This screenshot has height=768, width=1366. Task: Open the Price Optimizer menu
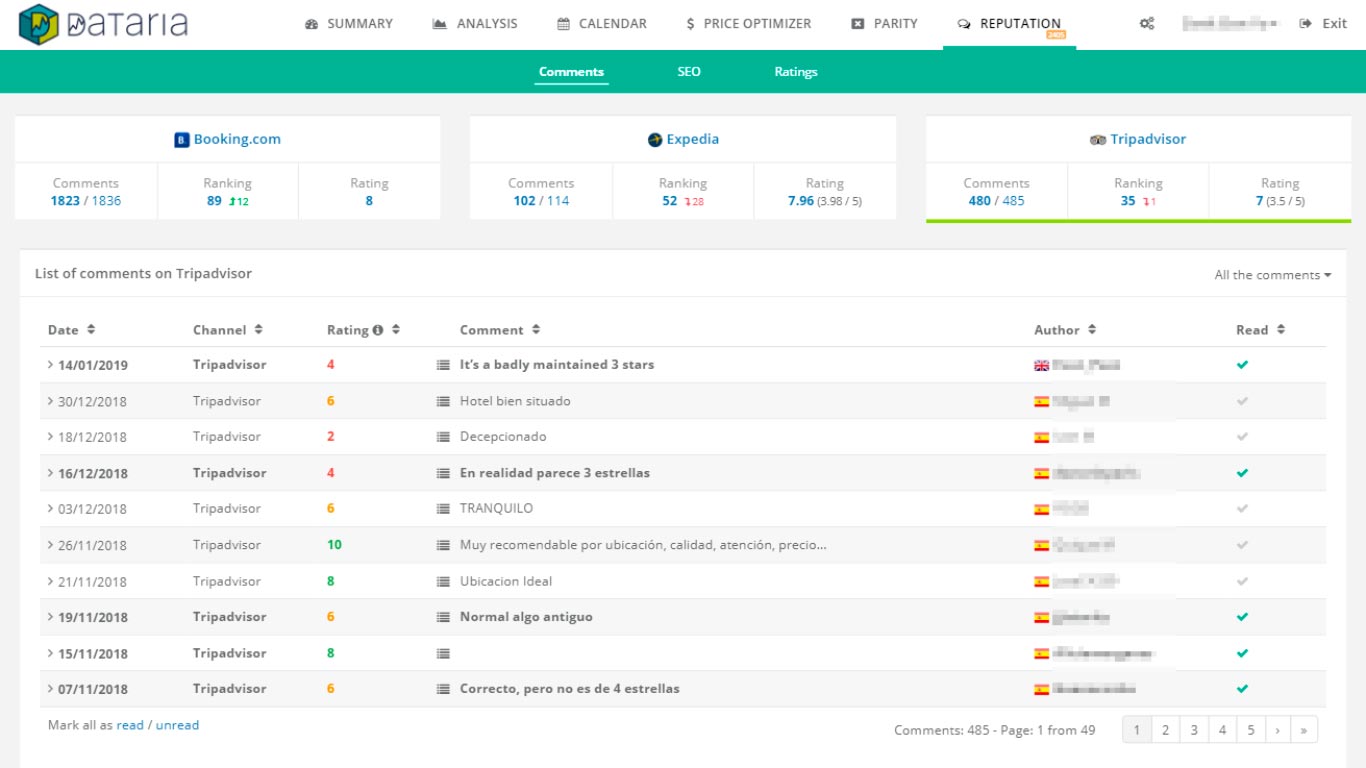748,24
